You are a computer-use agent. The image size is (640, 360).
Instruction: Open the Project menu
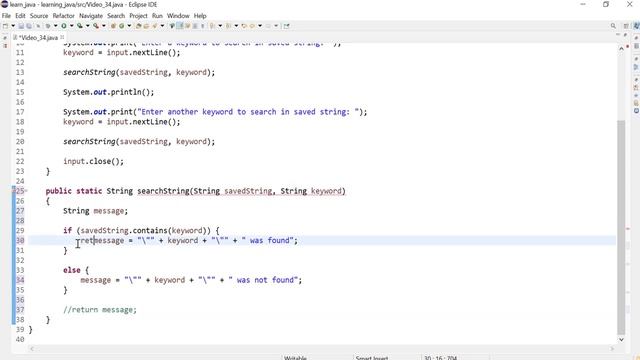tap(138, 16)
